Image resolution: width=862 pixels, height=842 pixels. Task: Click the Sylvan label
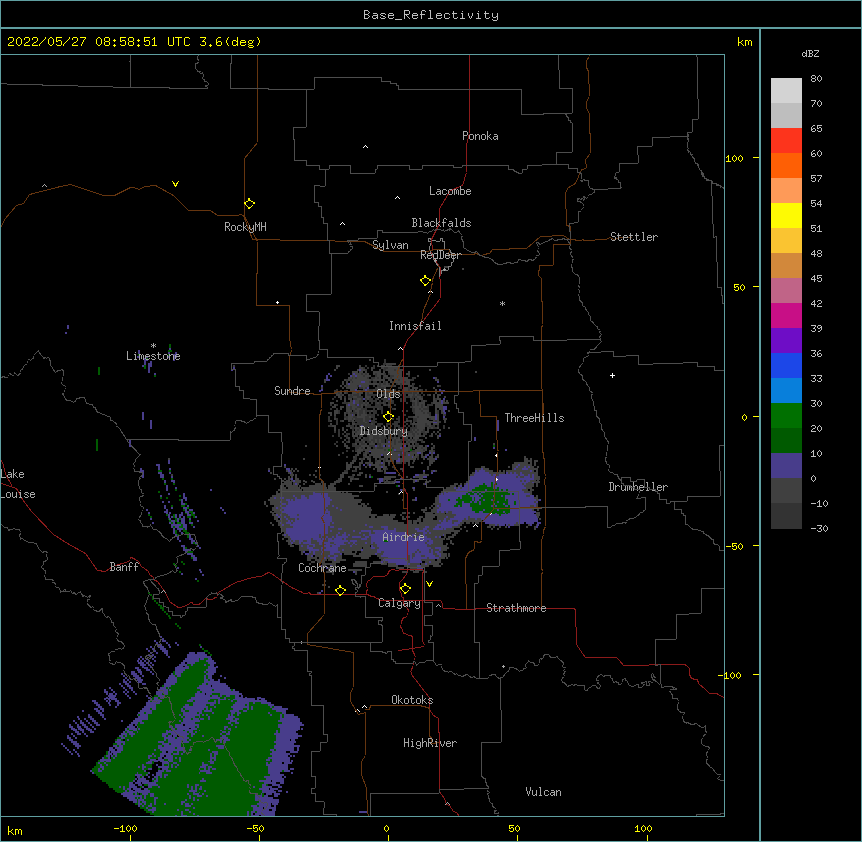[x=390, y=245]
